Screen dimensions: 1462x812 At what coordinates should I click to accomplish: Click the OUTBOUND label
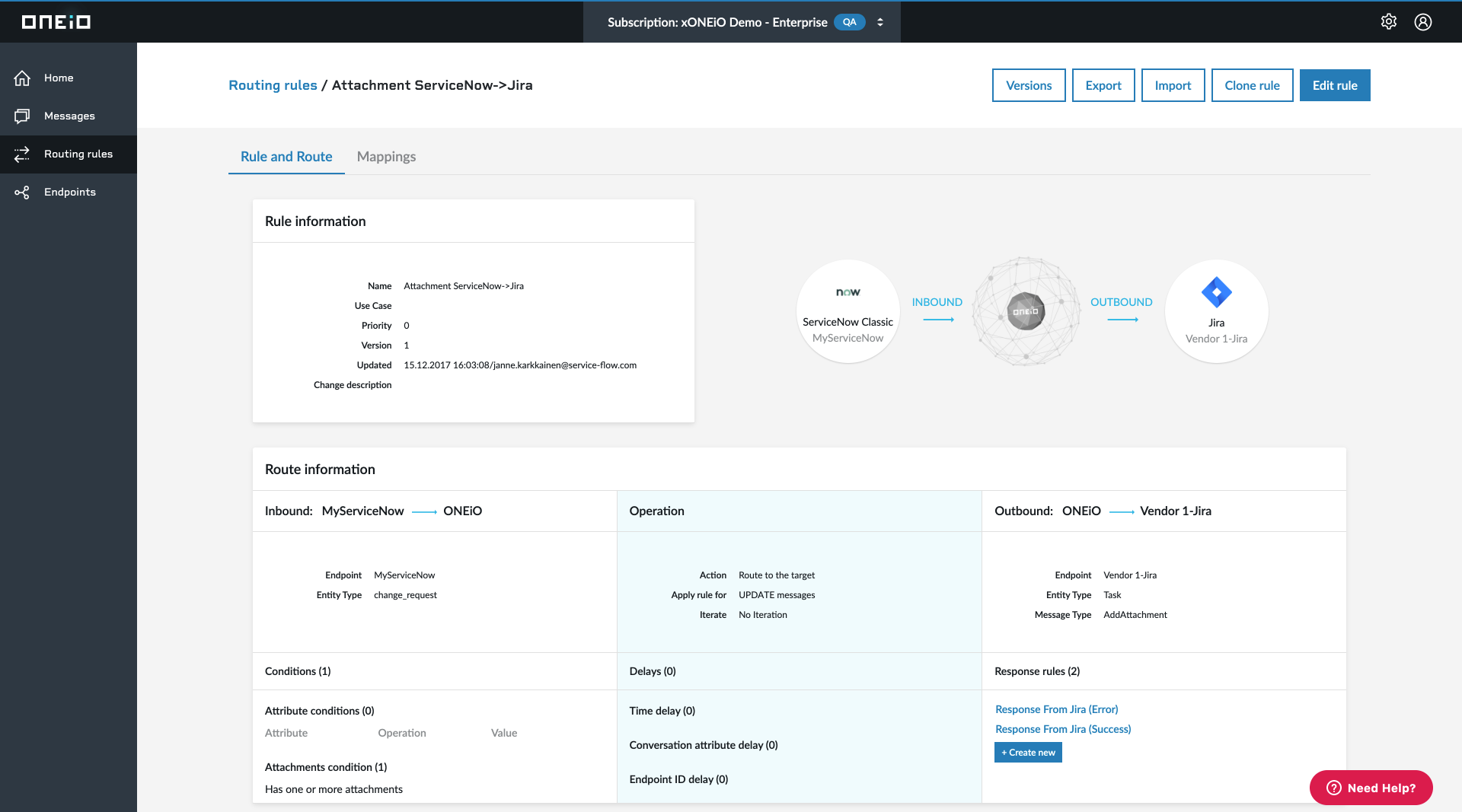(x=1121, y=302)
